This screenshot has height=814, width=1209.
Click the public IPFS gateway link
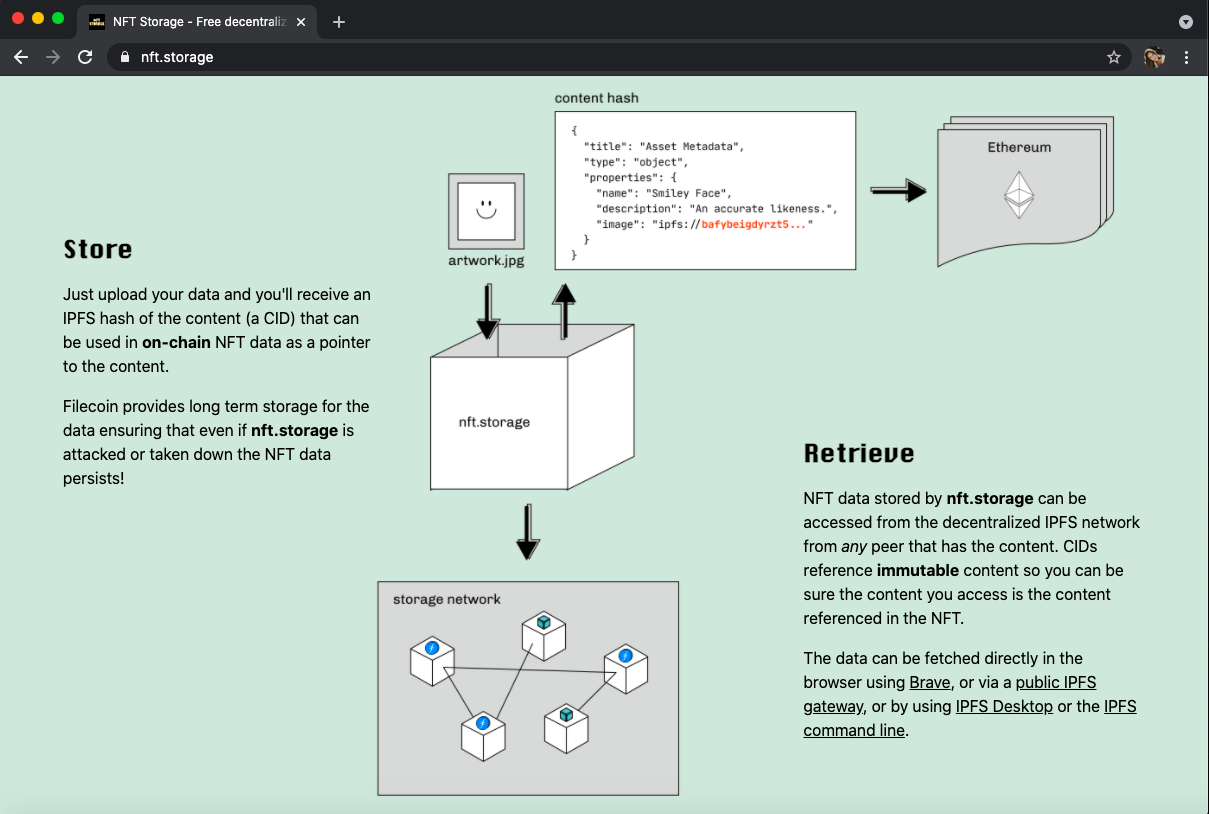pos(1055,682)
